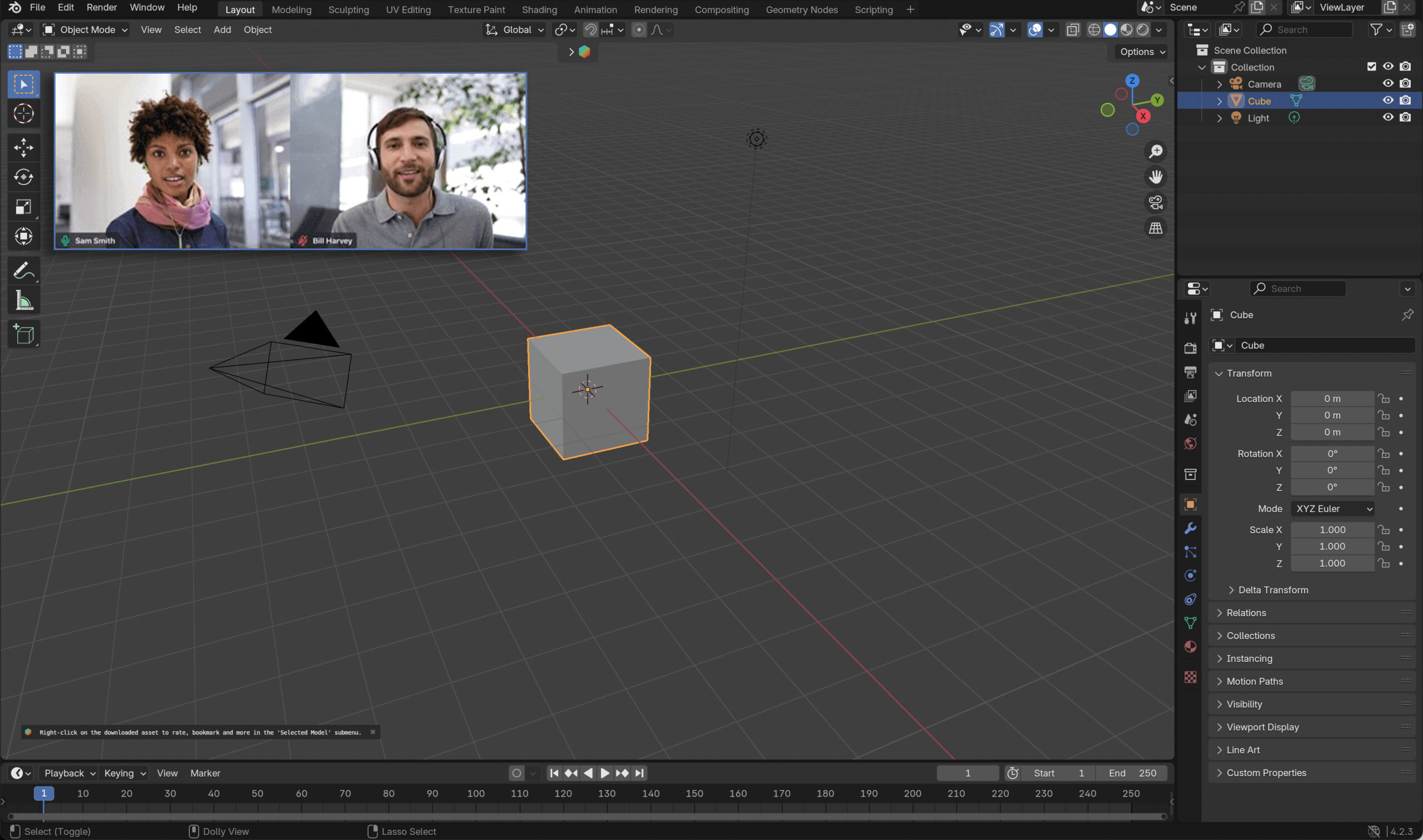Switch perspective/orthographic grid icon

(x=1155, y=228)
